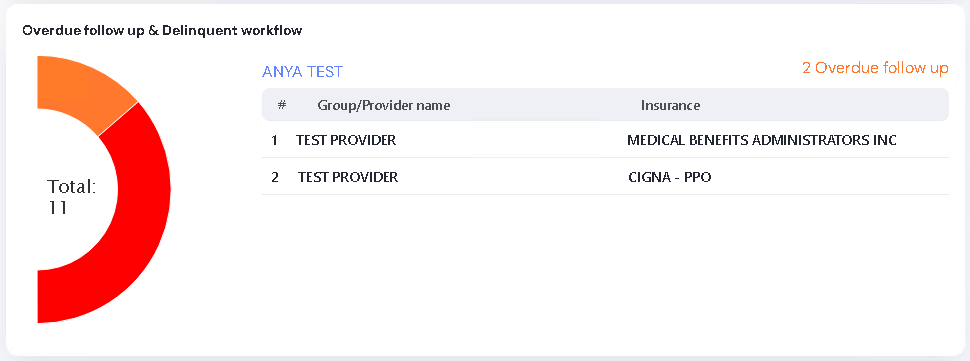970x361 pixels.
Task: Click the row number 1 cell
Action: (x=274, y=140)
